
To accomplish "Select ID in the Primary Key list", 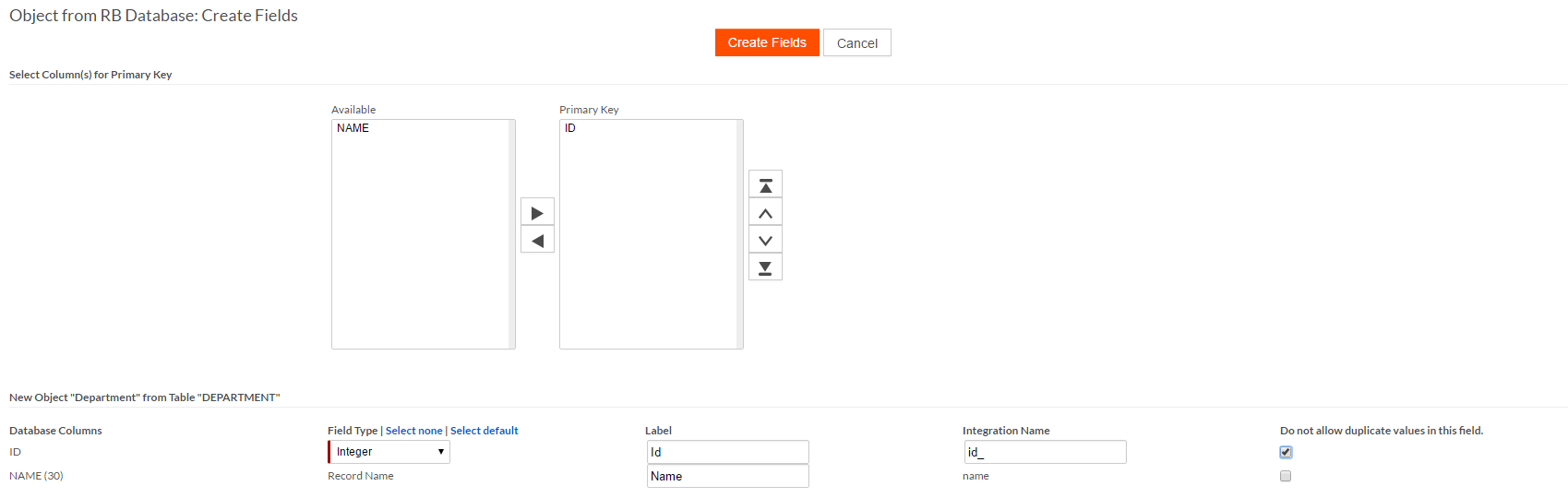I will [x=570, y=128].
